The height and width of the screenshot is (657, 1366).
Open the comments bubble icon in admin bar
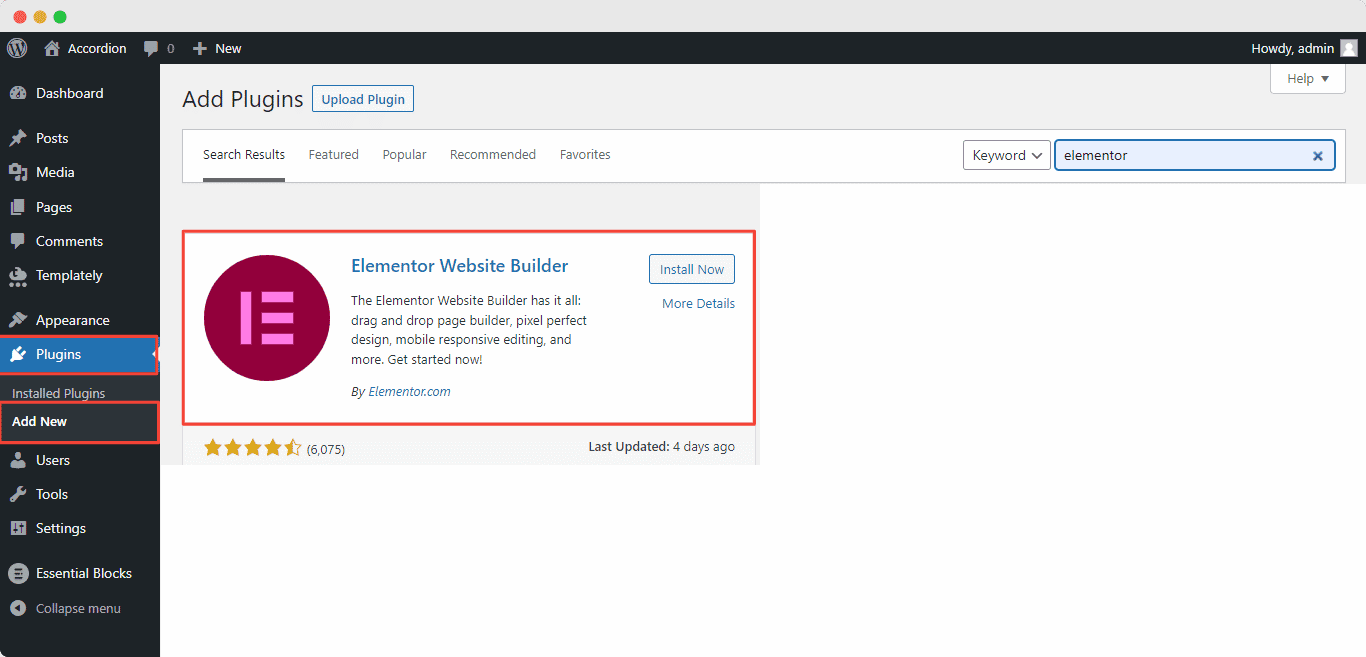click(151, 48)
